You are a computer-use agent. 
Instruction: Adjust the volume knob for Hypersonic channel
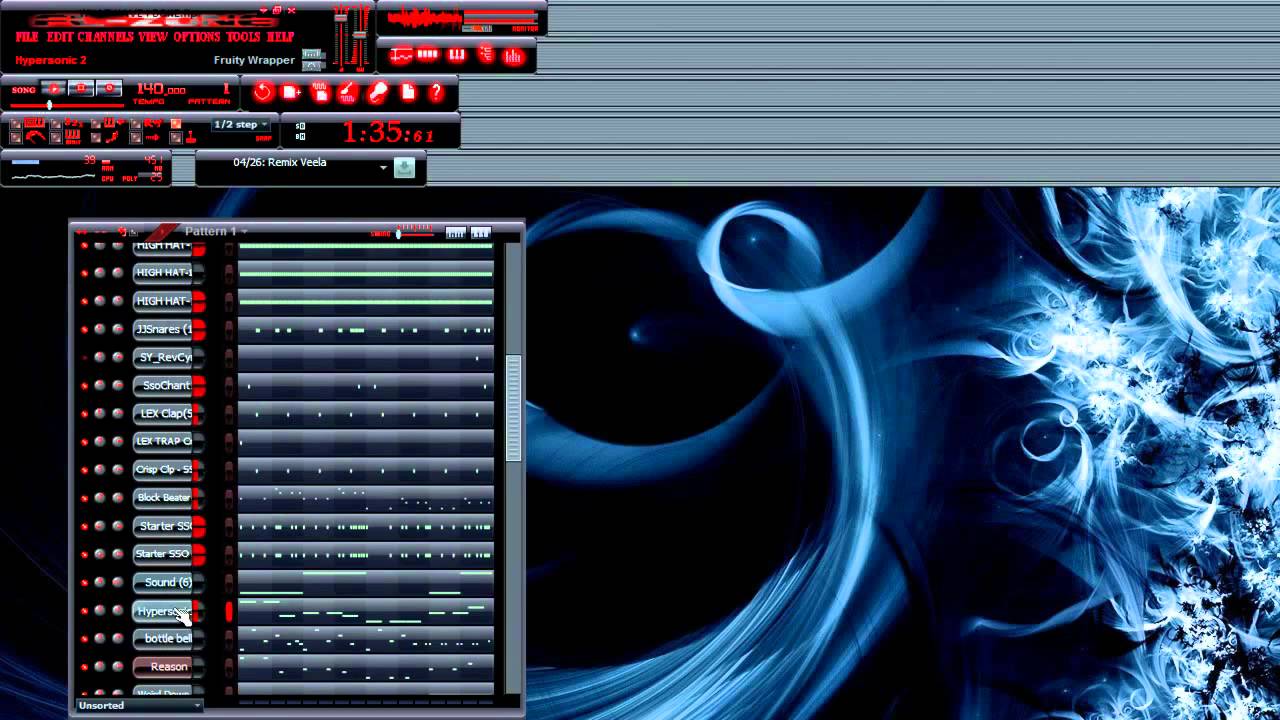[117, 610]
